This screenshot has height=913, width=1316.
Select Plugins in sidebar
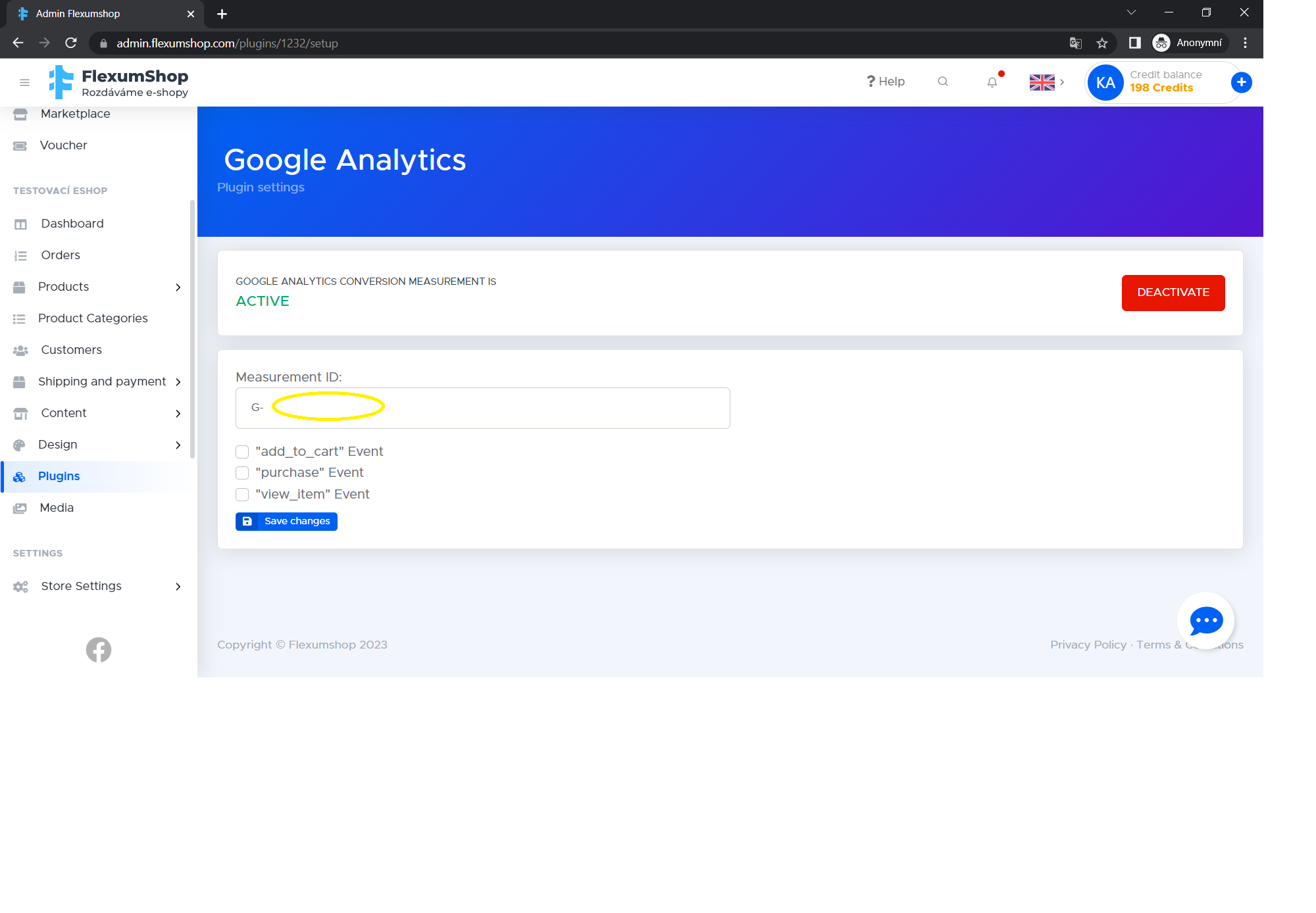coord(59,476)
